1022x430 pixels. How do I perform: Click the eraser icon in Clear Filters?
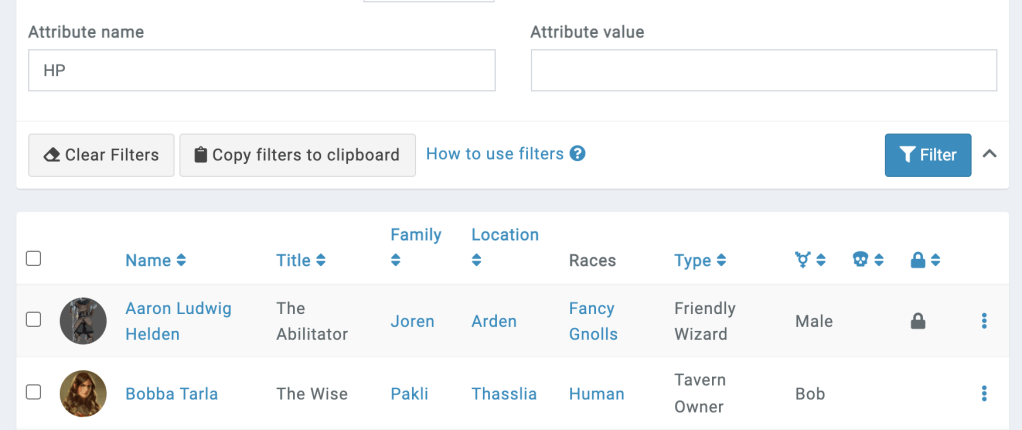[x=51, y=155]
